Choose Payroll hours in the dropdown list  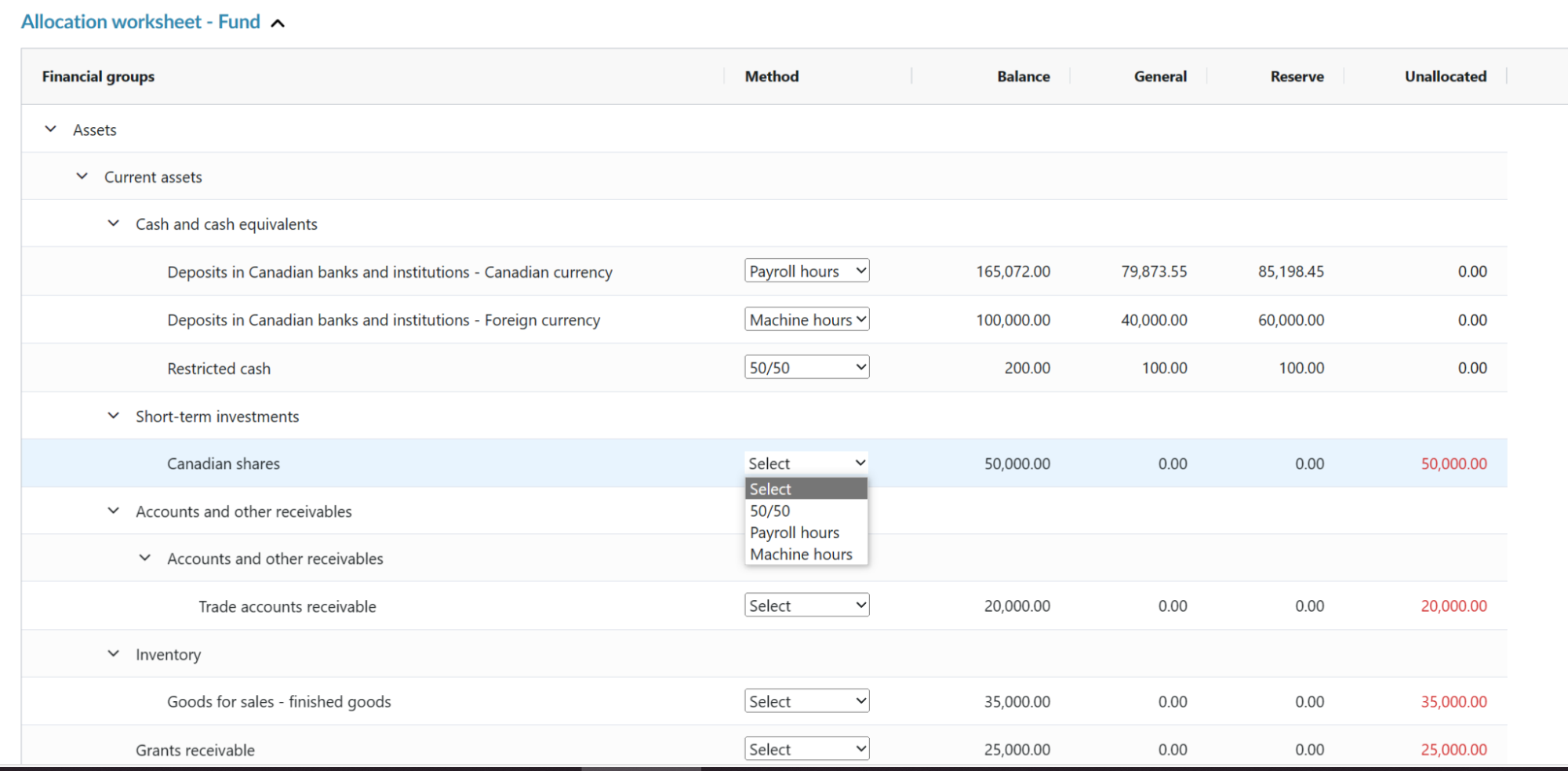tap(794, 533)
